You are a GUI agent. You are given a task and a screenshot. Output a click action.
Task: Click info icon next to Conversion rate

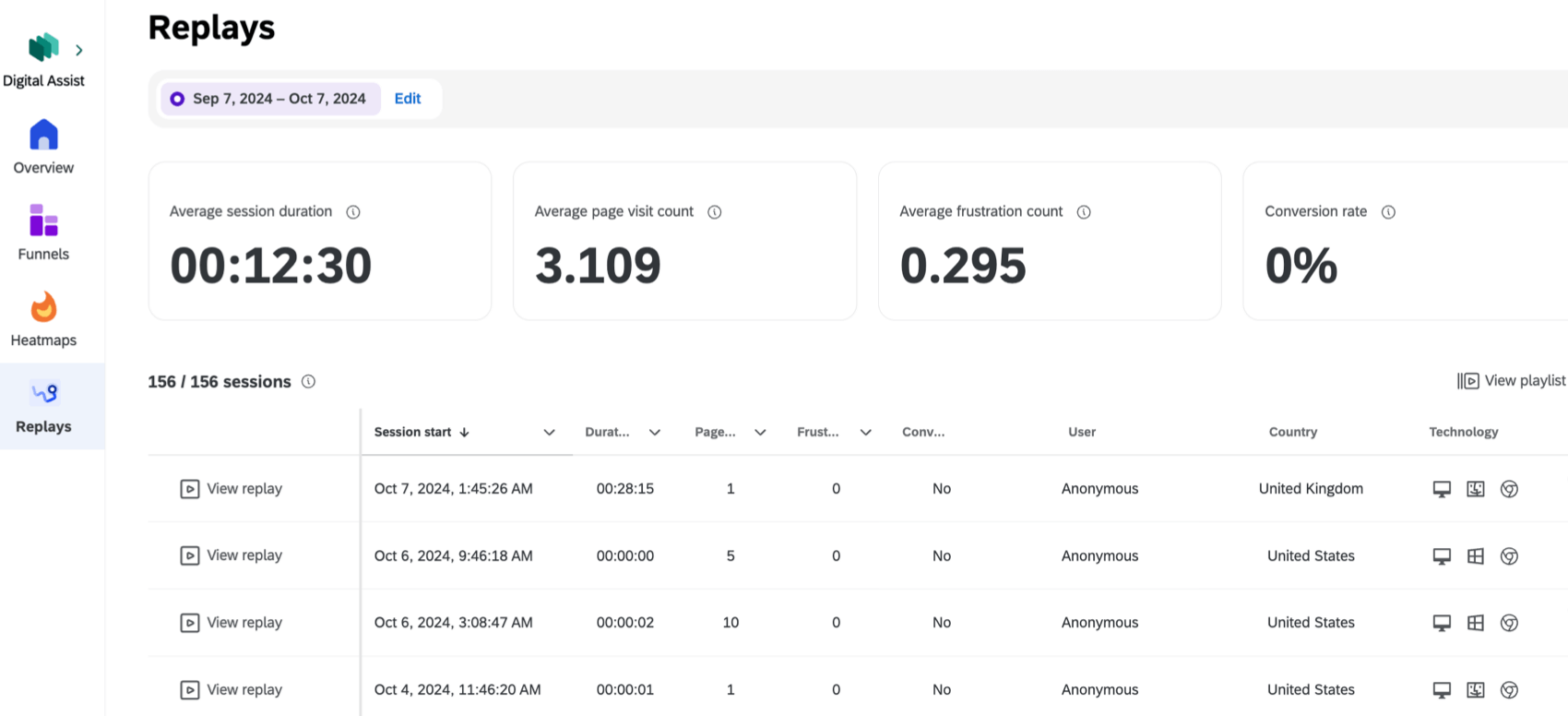pos(1388,212)
